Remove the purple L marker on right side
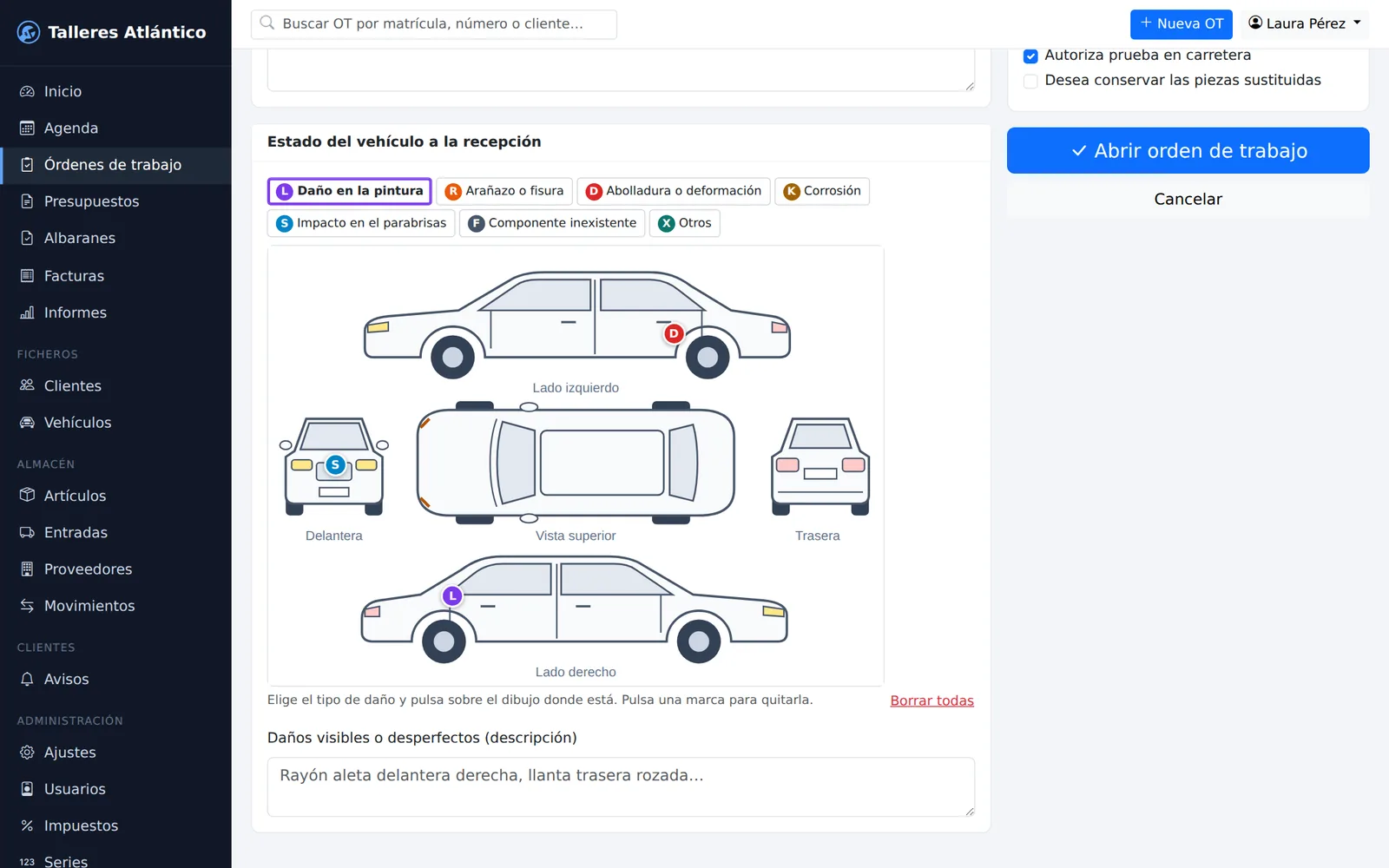Screen dimensions: 1389x868 coord(452,596)
